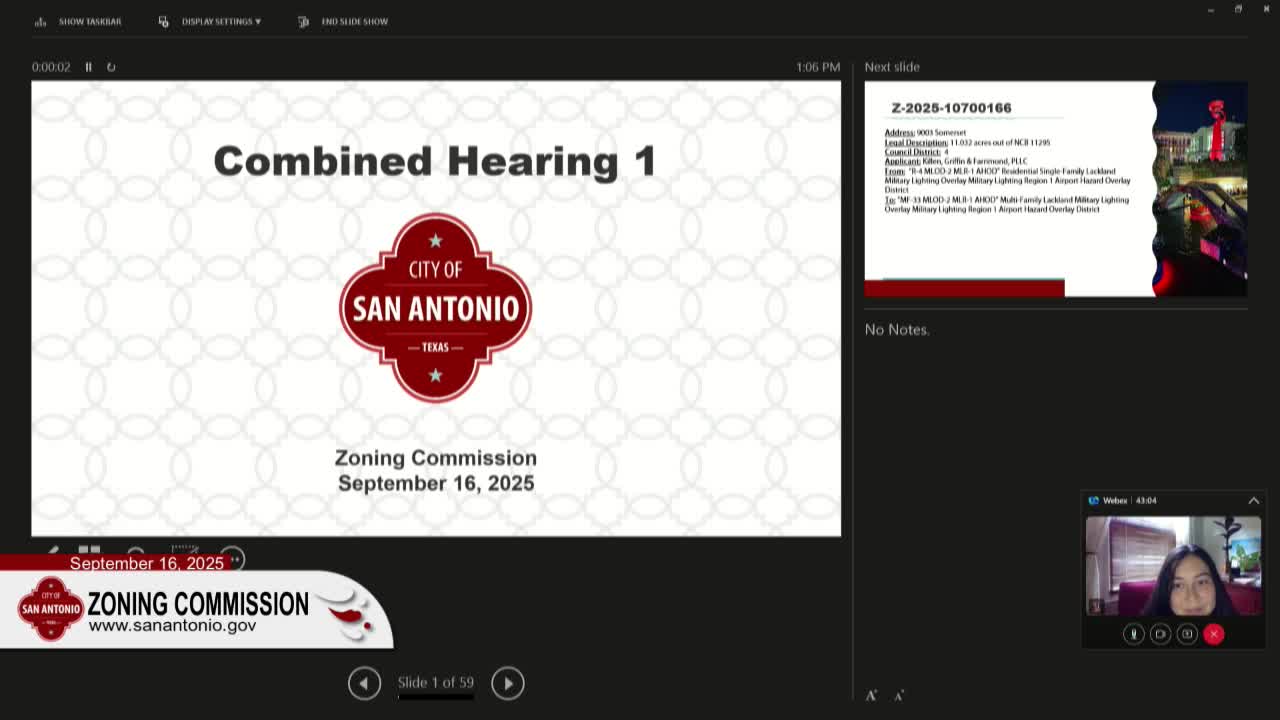
Task: Go to the previous slide arrow
Action: pos(364,683)
